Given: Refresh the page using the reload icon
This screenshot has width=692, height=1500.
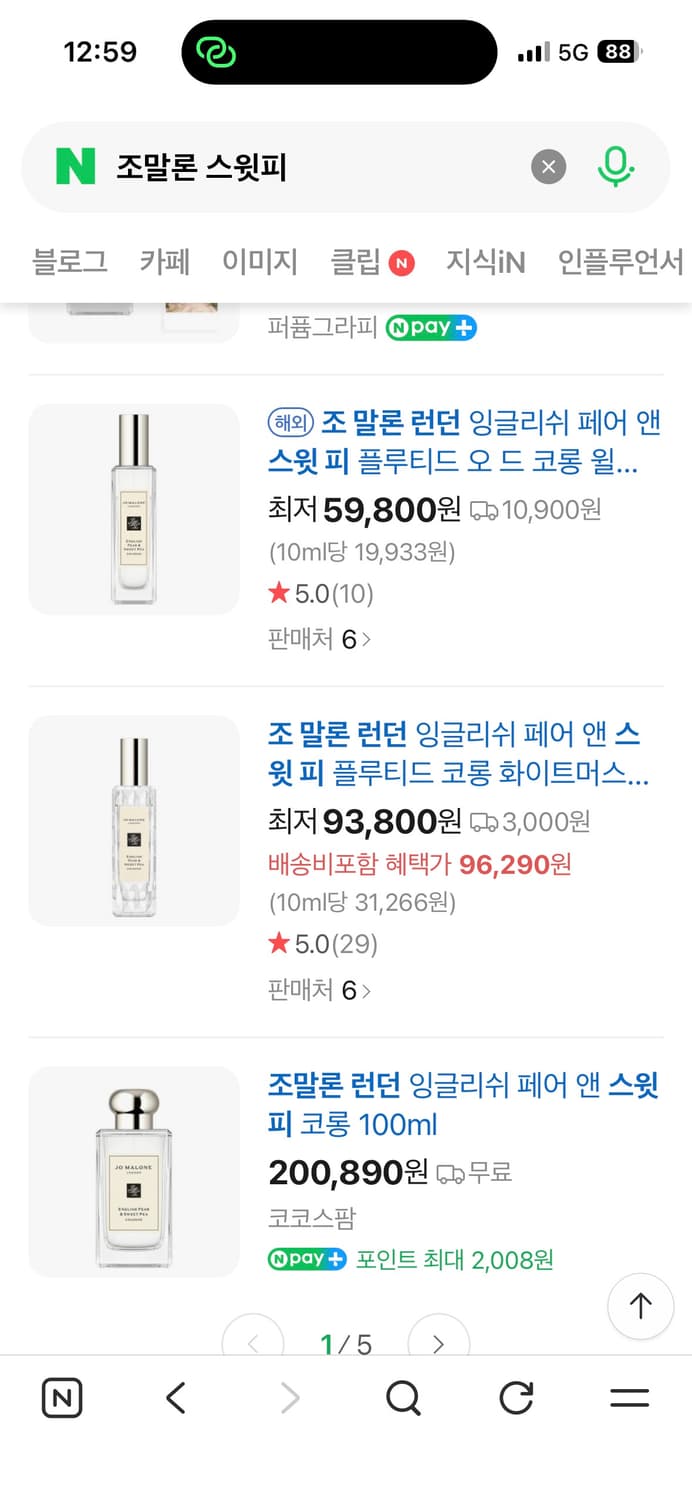Looking at the screenshot, I should 515,1398.
